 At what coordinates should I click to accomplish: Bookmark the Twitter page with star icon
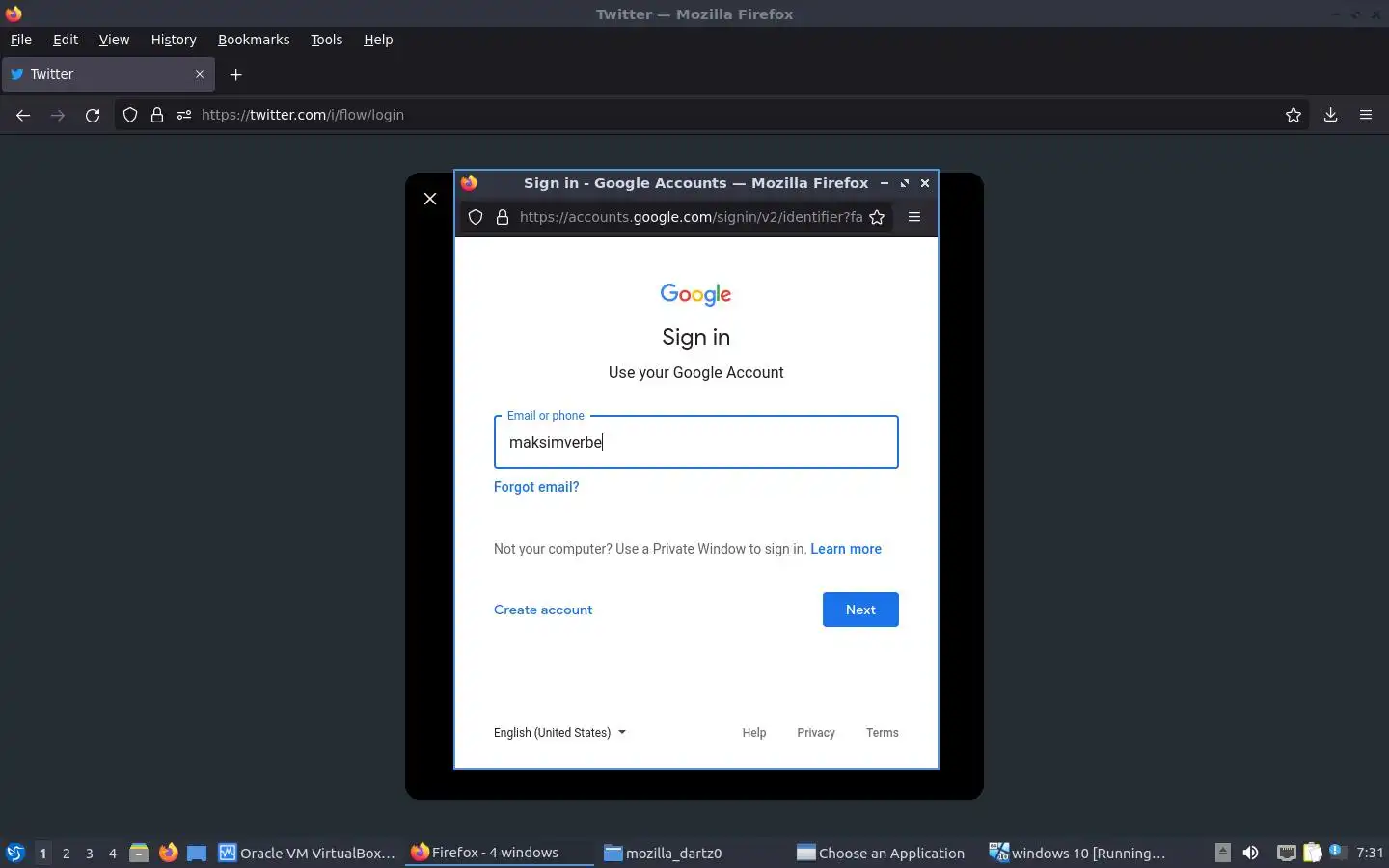point(1294,115)
